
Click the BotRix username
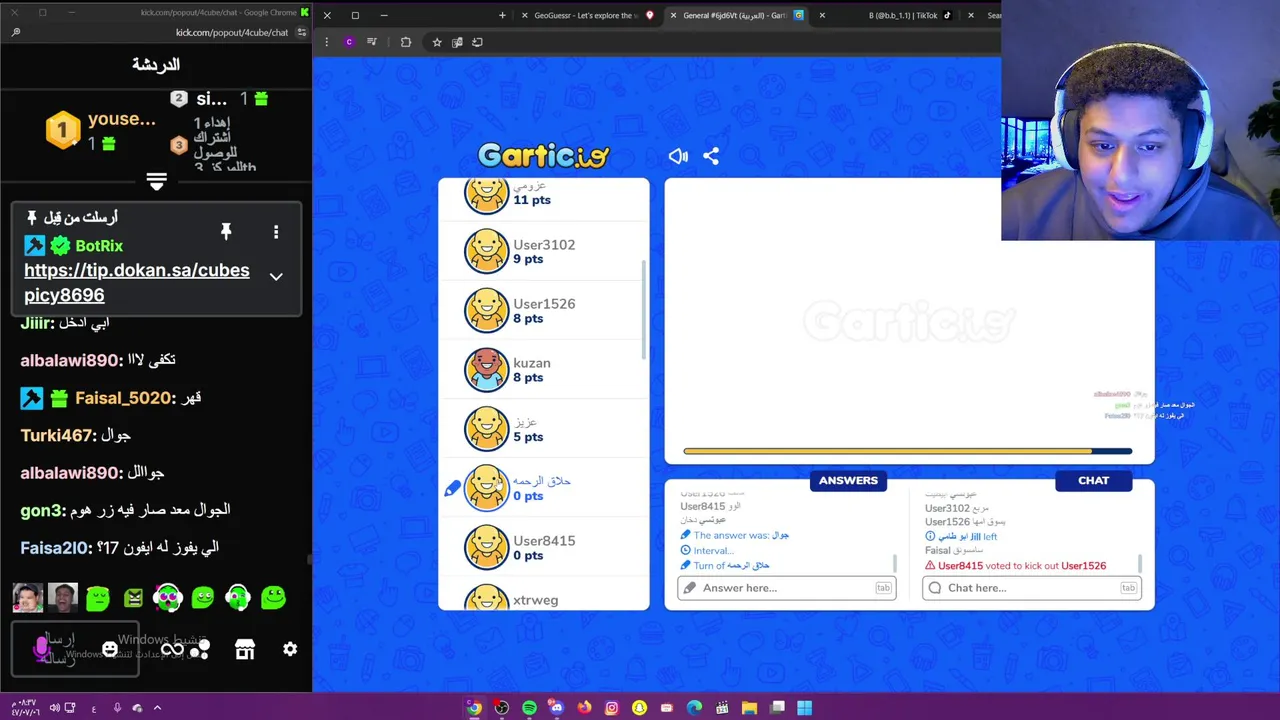point(99,246)
